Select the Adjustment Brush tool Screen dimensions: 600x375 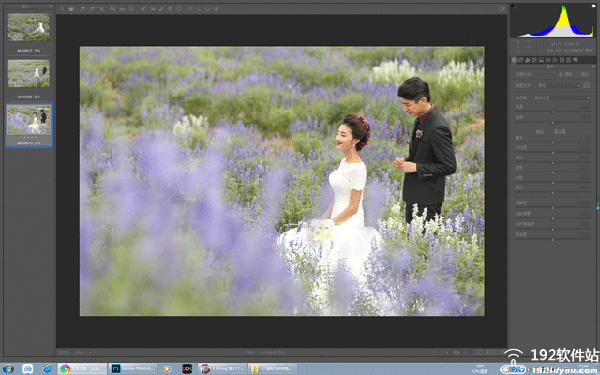(161, 9)
